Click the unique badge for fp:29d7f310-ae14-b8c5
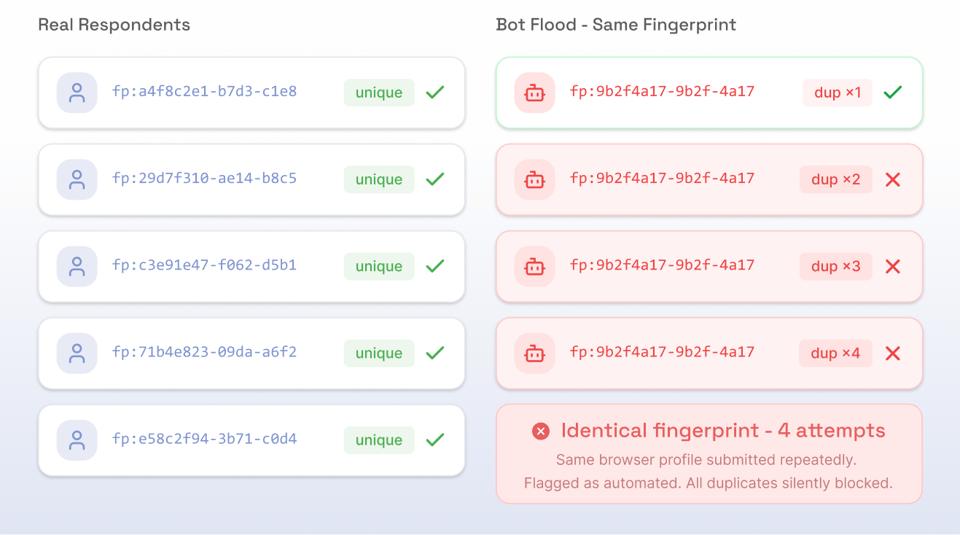Viewport: 960px width, 535px height. [x=379, y=179]
